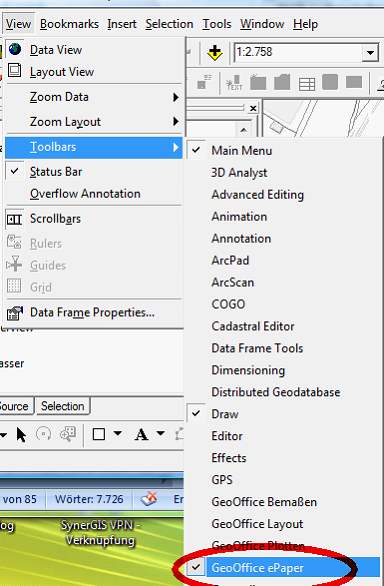
Task: Select the New Rectangle drawing tool
Action: coord(99,434)
